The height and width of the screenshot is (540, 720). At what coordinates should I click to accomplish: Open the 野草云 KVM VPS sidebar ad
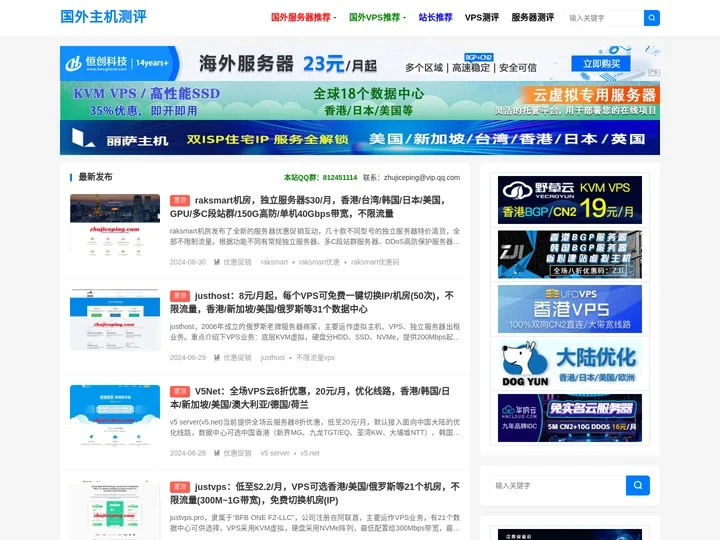point(570,200)
